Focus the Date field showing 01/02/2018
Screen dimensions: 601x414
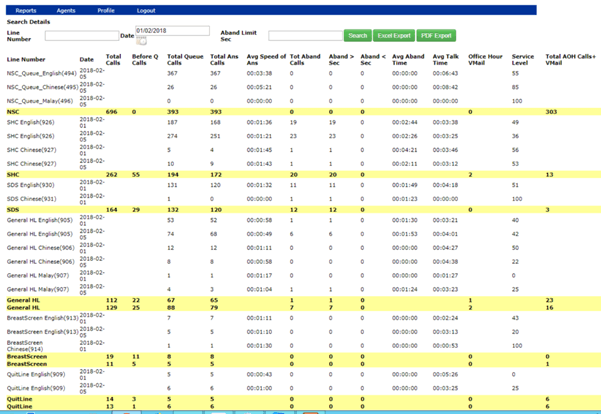[x=172, y=31]
